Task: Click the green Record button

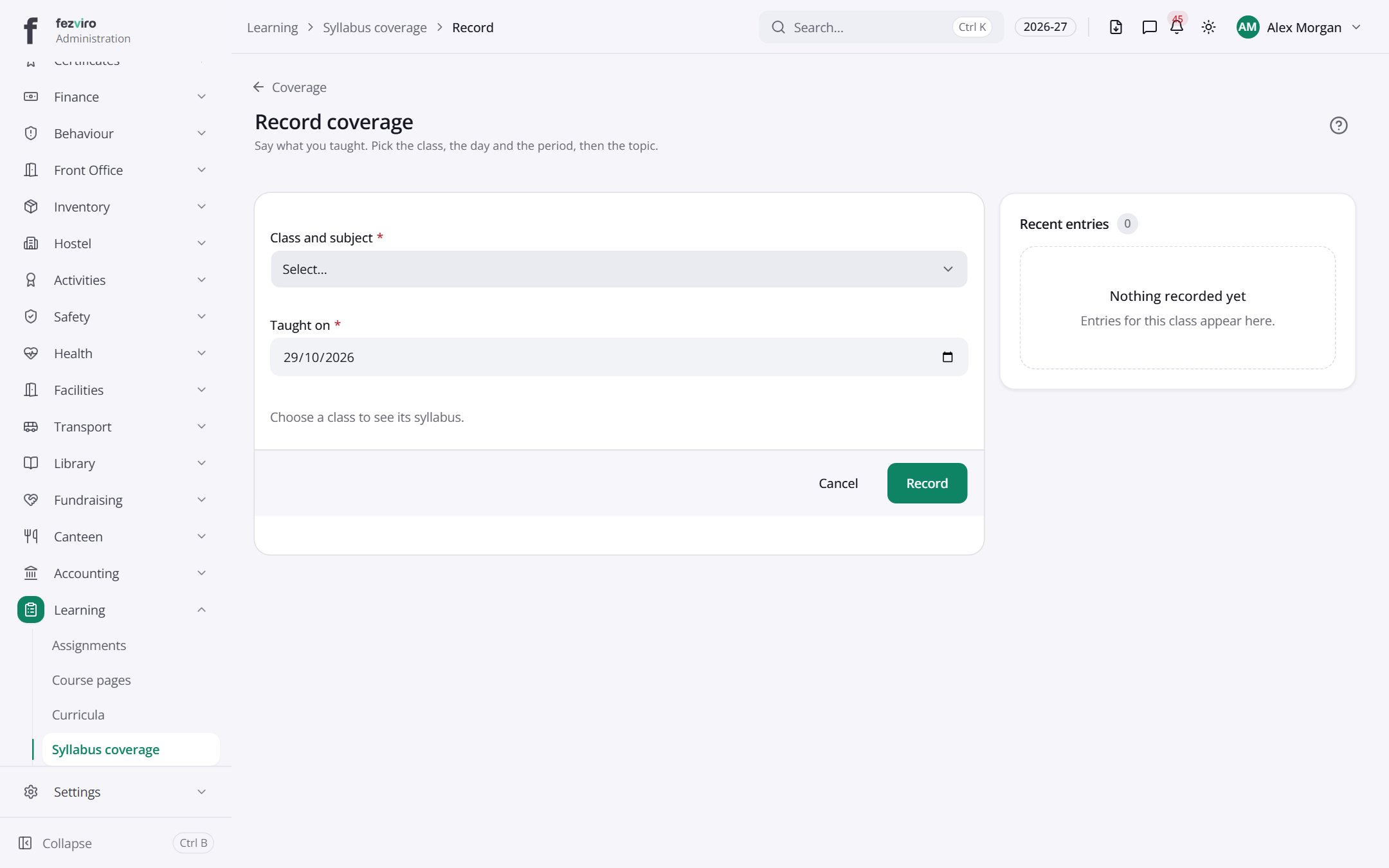Action: [927, 483]
